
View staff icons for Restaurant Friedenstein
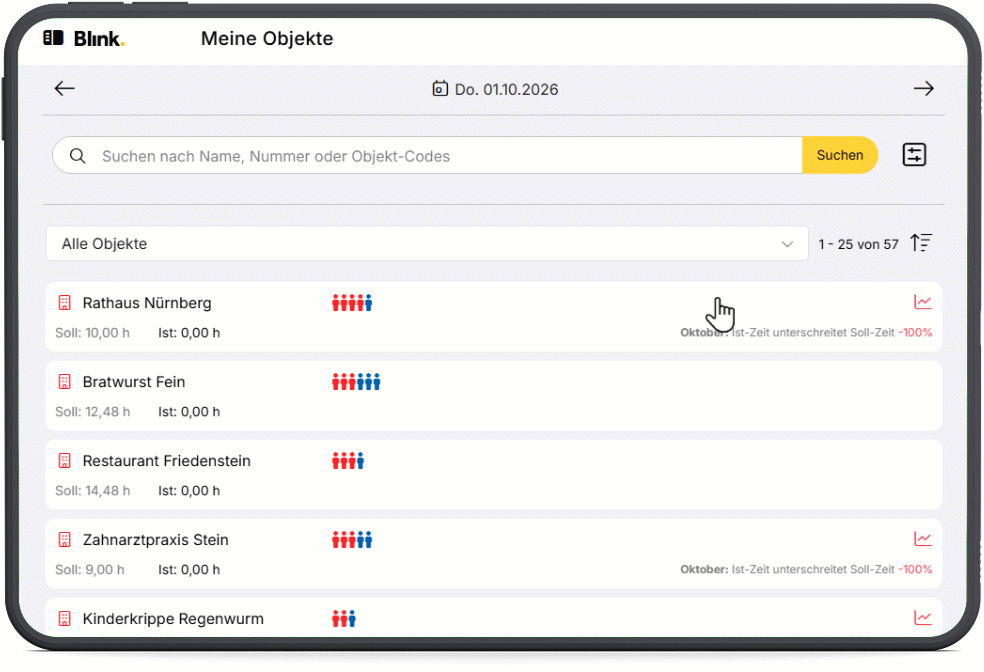348,461
